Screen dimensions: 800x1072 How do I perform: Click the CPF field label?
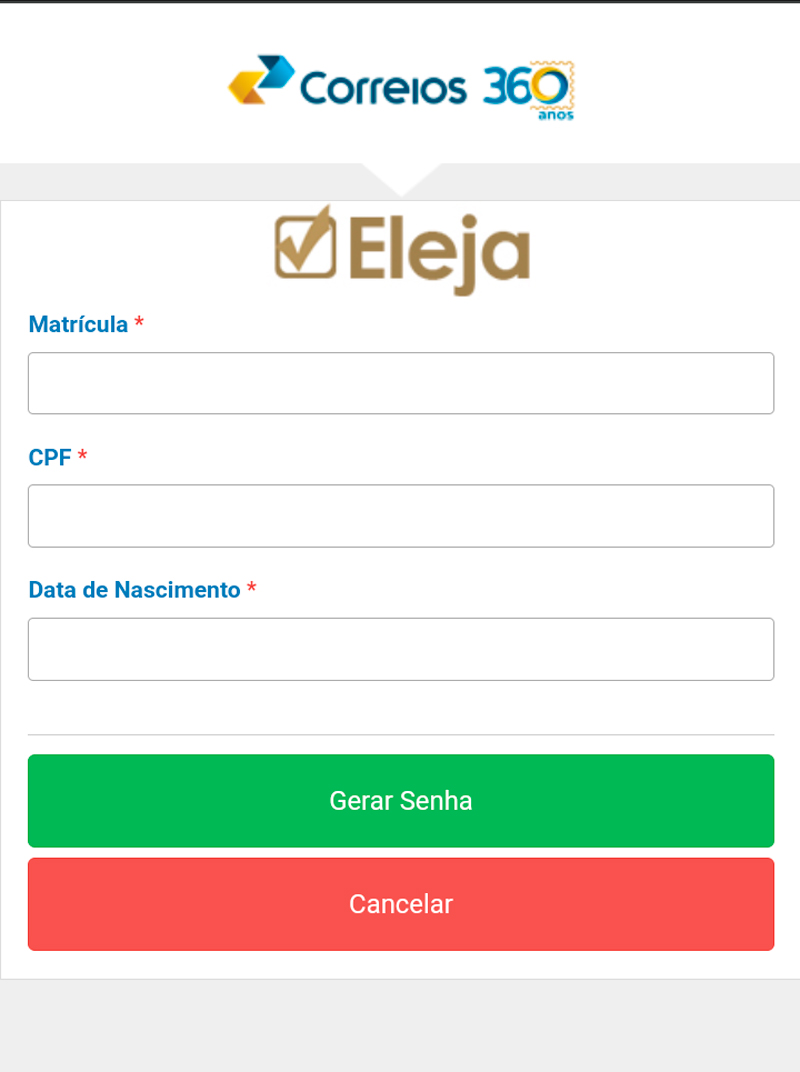50,457
